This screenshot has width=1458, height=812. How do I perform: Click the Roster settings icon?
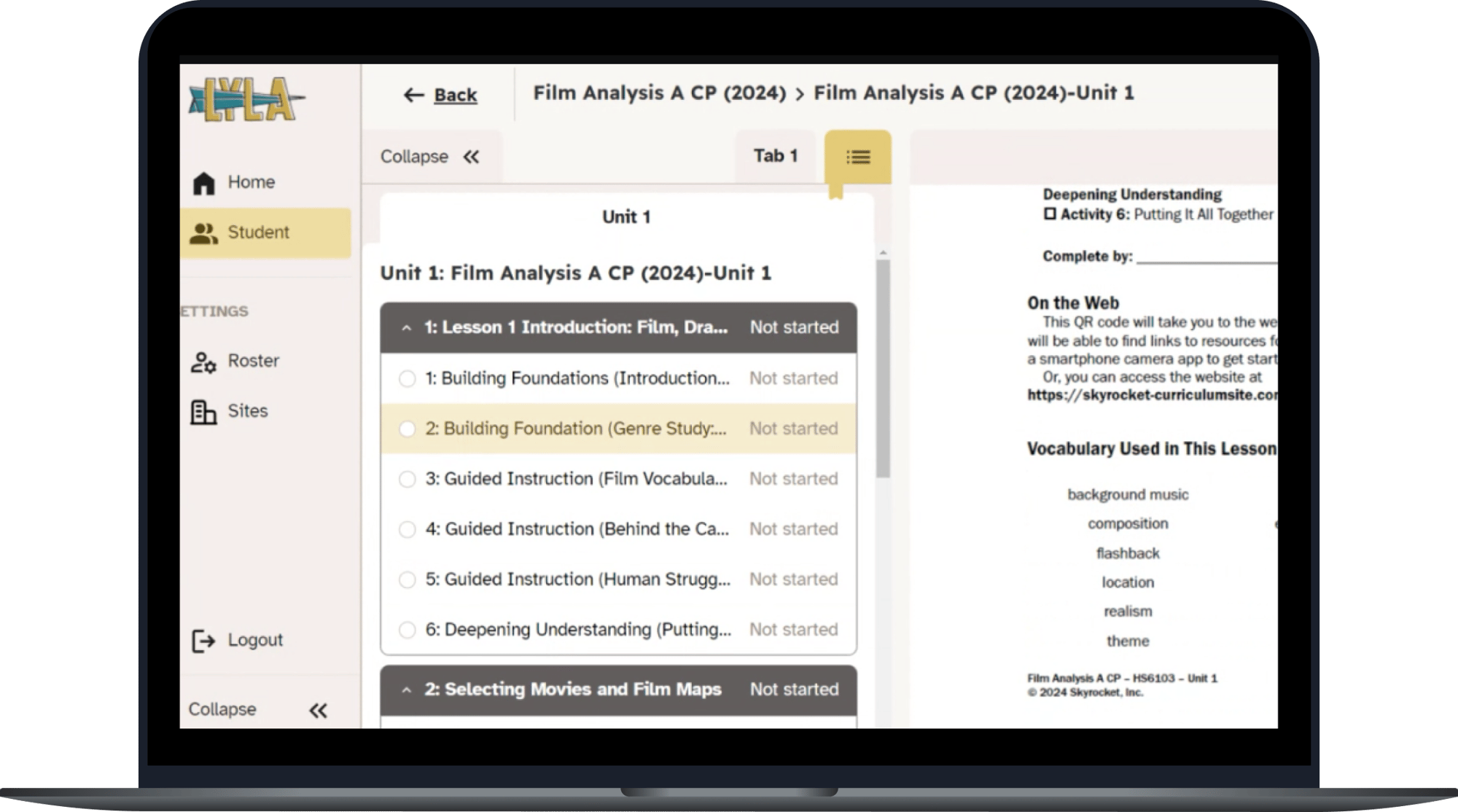pos(203,362)
